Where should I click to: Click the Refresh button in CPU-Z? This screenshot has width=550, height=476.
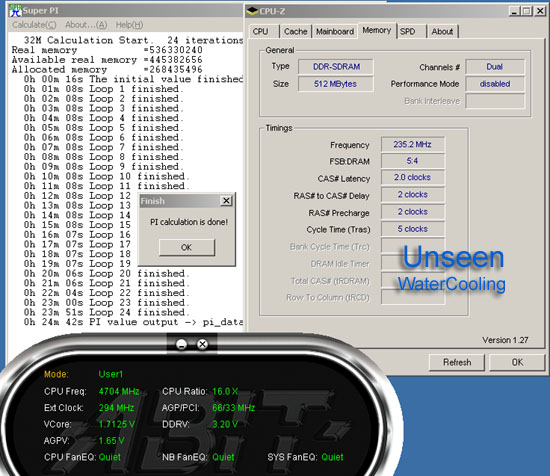tap(457, 362)
